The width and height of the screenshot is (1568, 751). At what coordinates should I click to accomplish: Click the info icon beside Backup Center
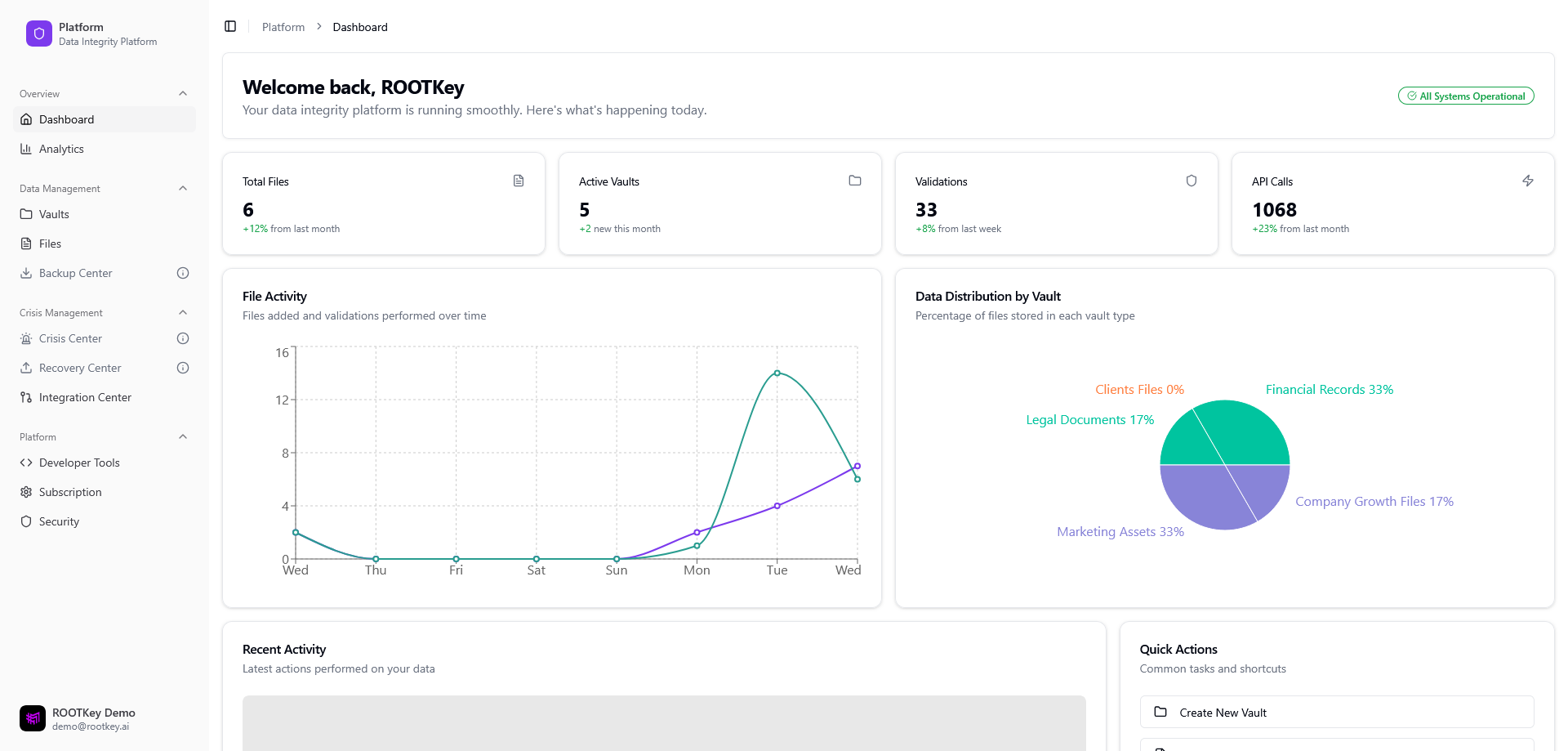183,273
